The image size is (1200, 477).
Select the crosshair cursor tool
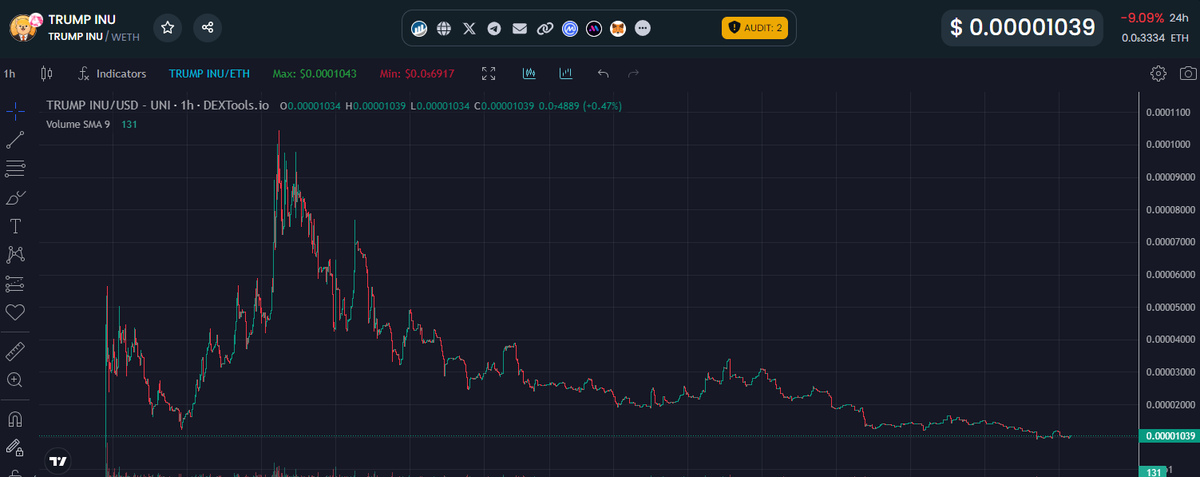click(x=15, y=111)
